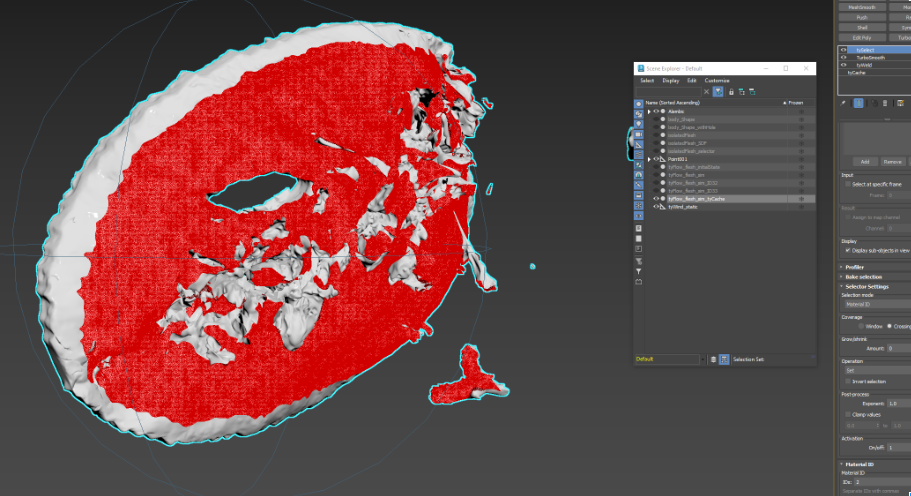The width and height of the screenshot is (911, 496).
Task: Toggle visibility eye of tySelect modifier
Action: (x=843, y=49)
